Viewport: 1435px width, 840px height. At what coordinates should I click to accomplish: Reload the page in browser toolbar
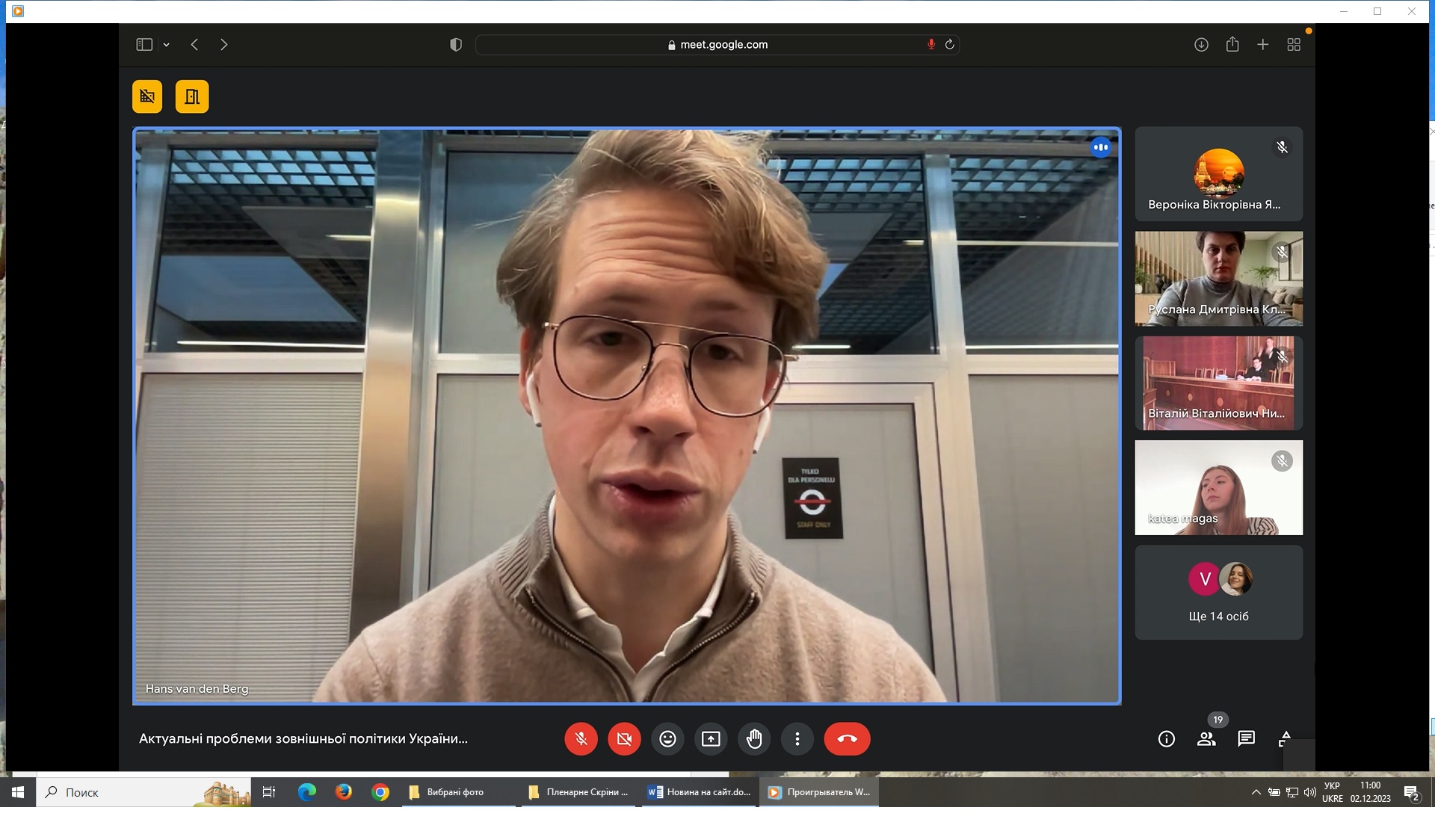[950, 45]
